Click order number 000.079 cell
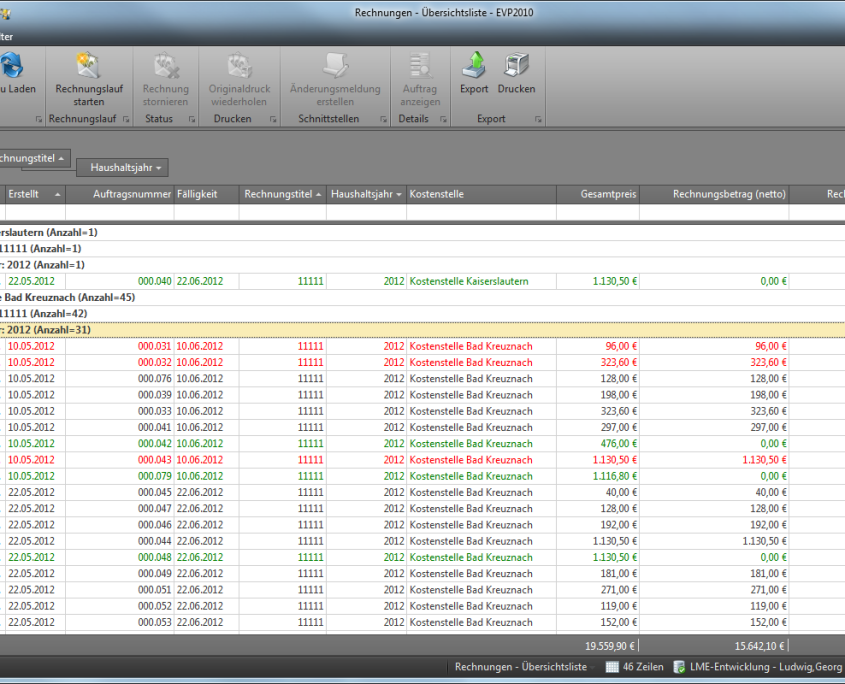 coord(120,476)
